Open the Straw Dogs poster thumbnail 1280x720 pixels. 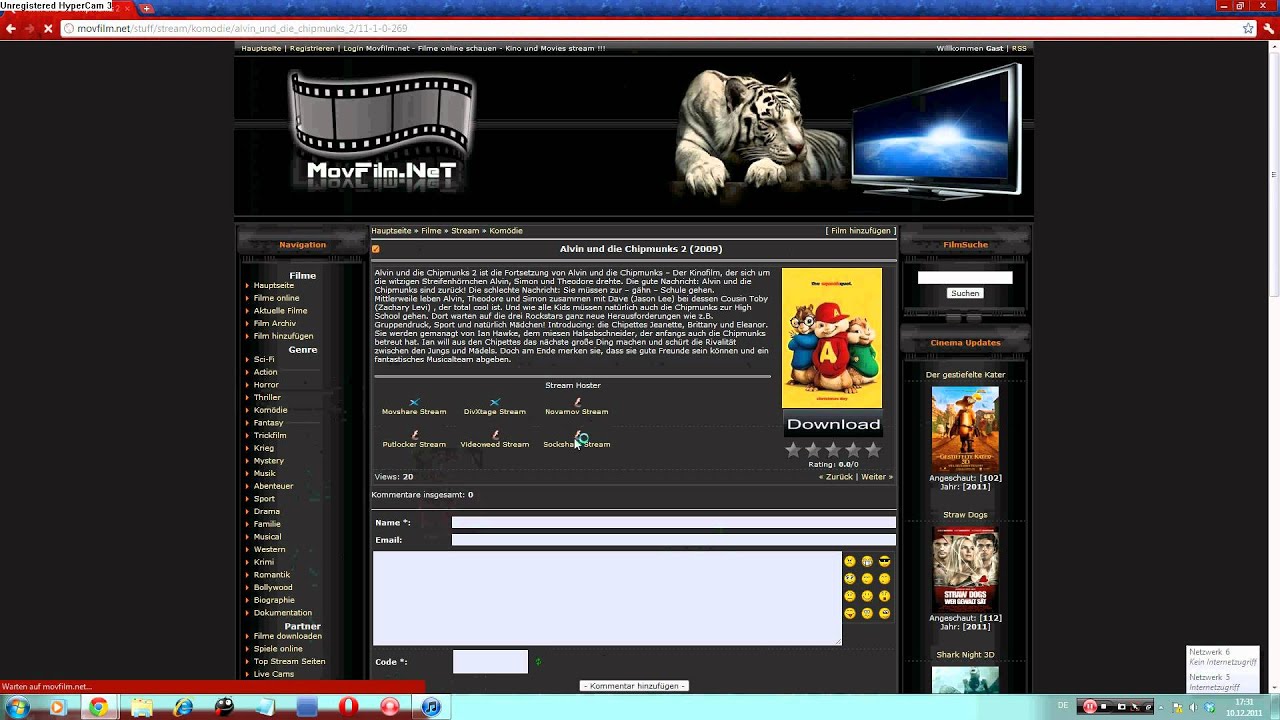tap(965, 568)
